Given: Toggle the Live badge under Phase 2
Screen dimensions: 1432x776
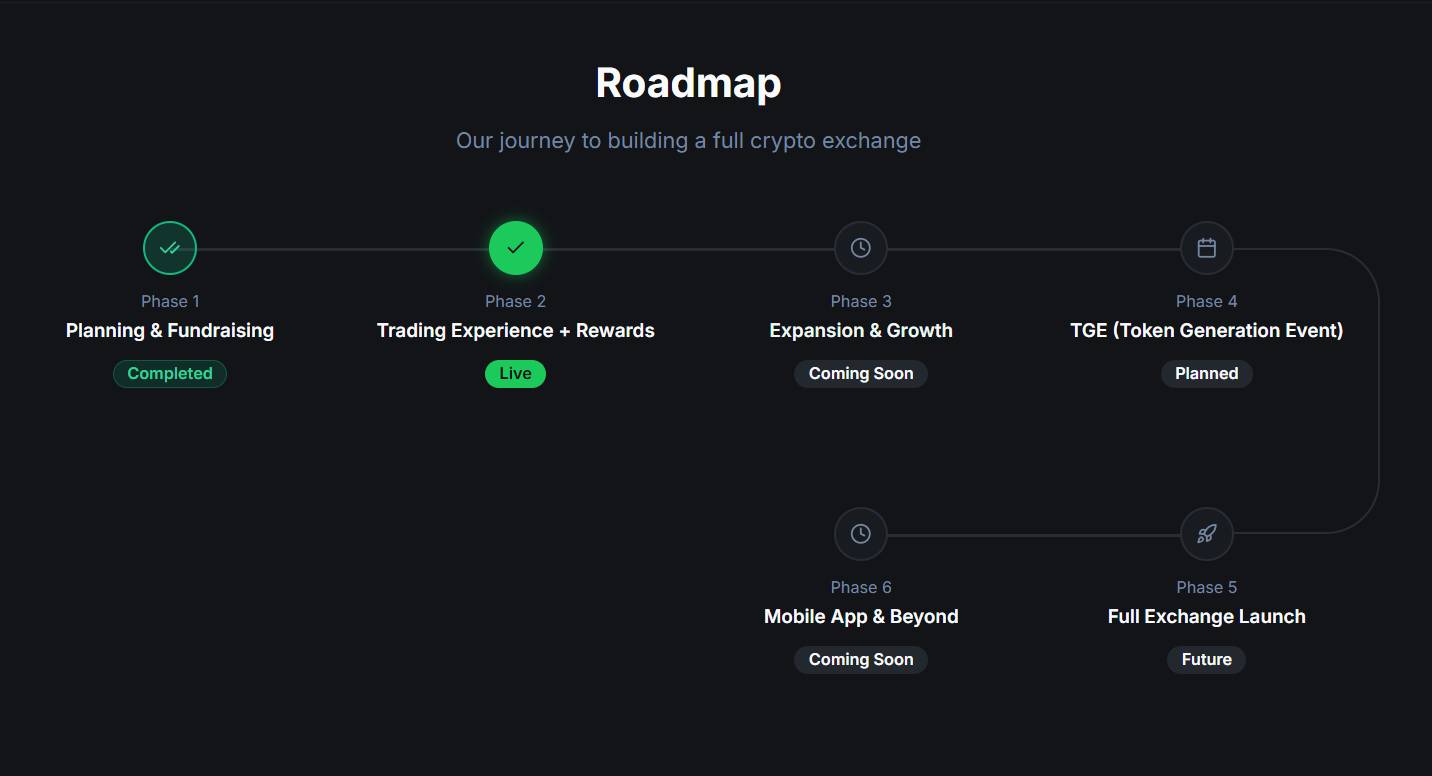Looking at the screenshot, I should (515, 373).
